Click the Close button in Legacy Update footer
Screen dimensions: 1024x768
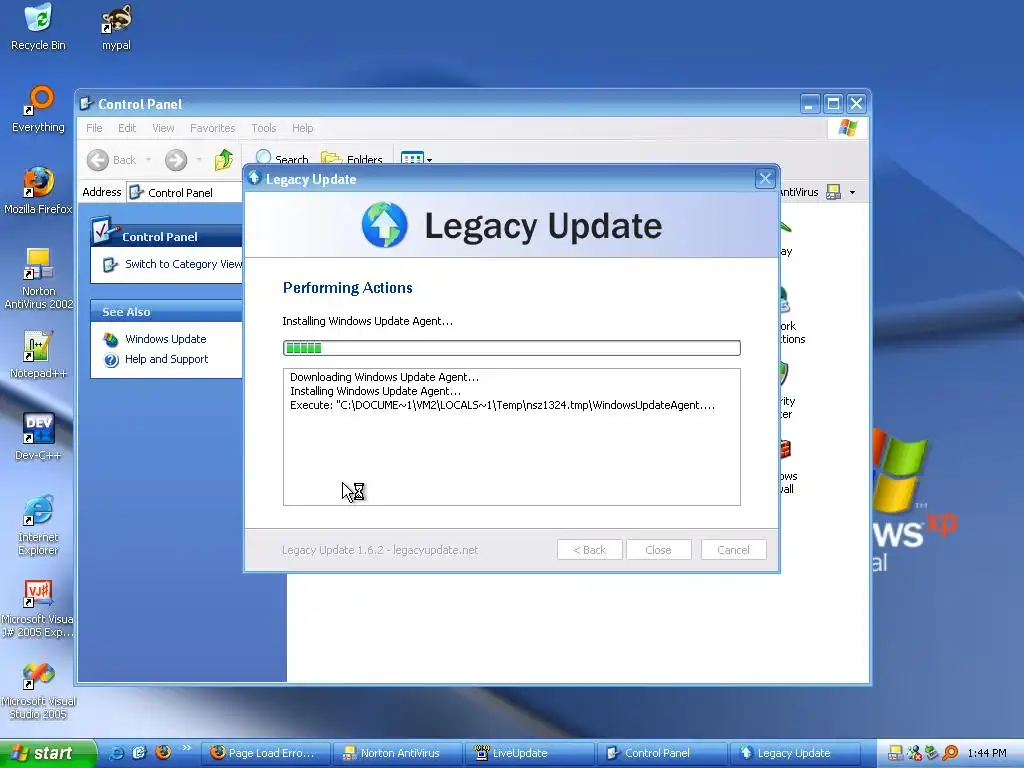pyautogui.click(x=658, y=550)
